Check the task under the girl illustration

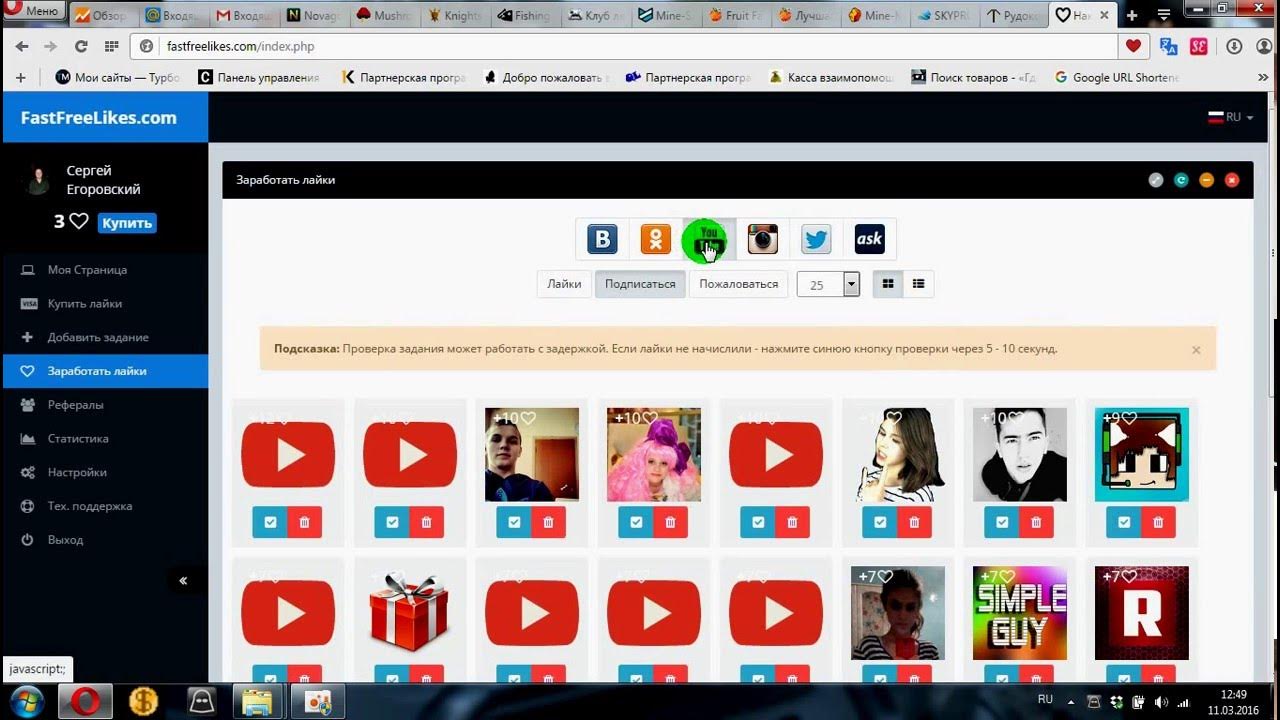880,522
